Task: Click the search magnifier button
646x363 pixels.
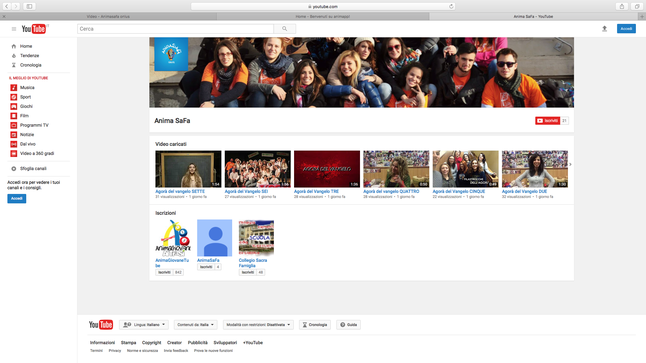Action: pos(285,29)
